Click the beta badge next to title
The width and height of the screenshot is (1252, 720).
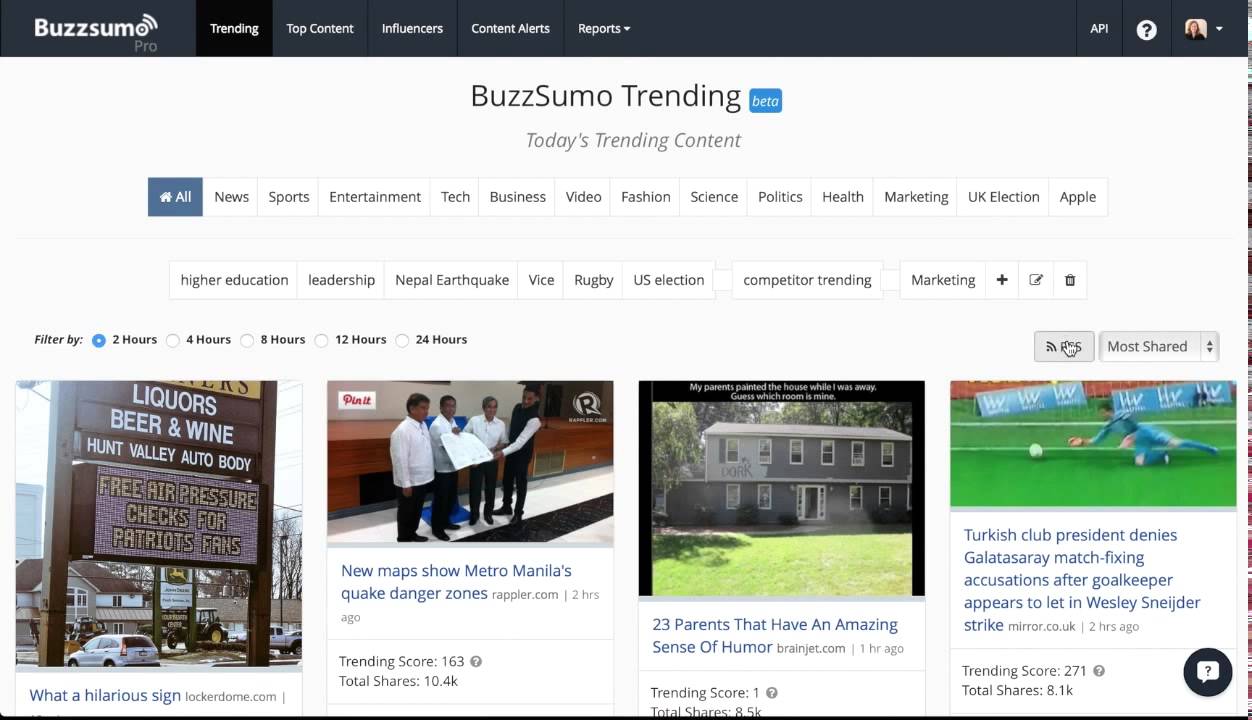pyautogui.click(x=765, y=101)
